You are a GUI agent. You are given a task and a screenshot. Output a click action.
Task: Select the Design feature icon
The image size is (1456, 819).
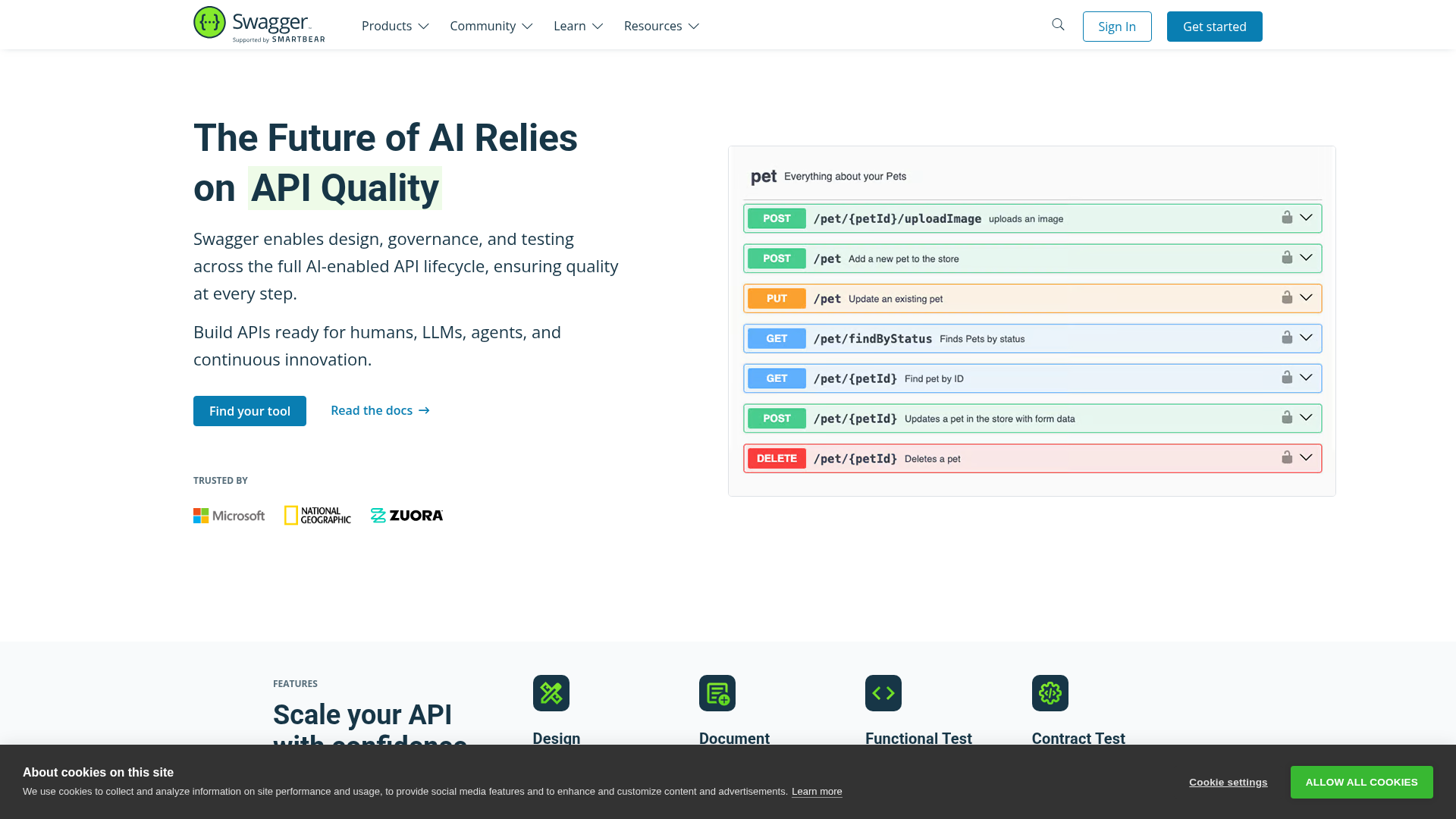pos(551,692)
